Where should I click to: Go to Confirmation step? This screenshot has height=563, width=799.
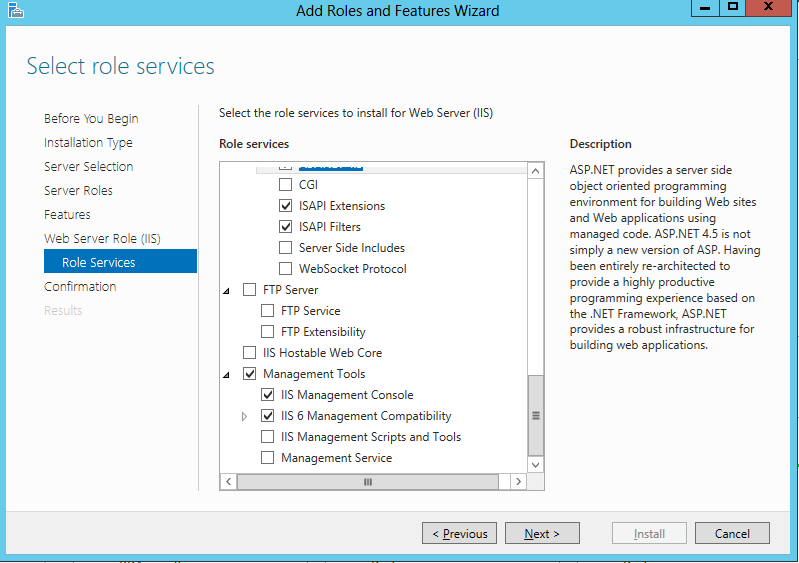(80, 286)
